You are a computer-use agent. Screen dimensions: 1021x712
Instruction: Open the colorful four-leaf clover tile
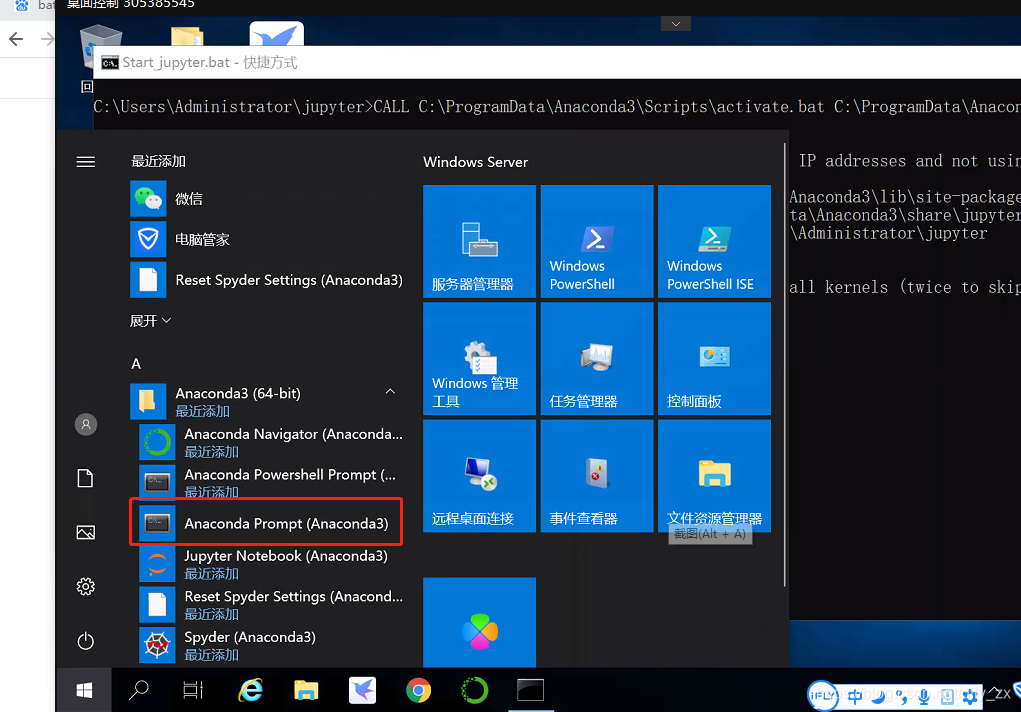479,623
